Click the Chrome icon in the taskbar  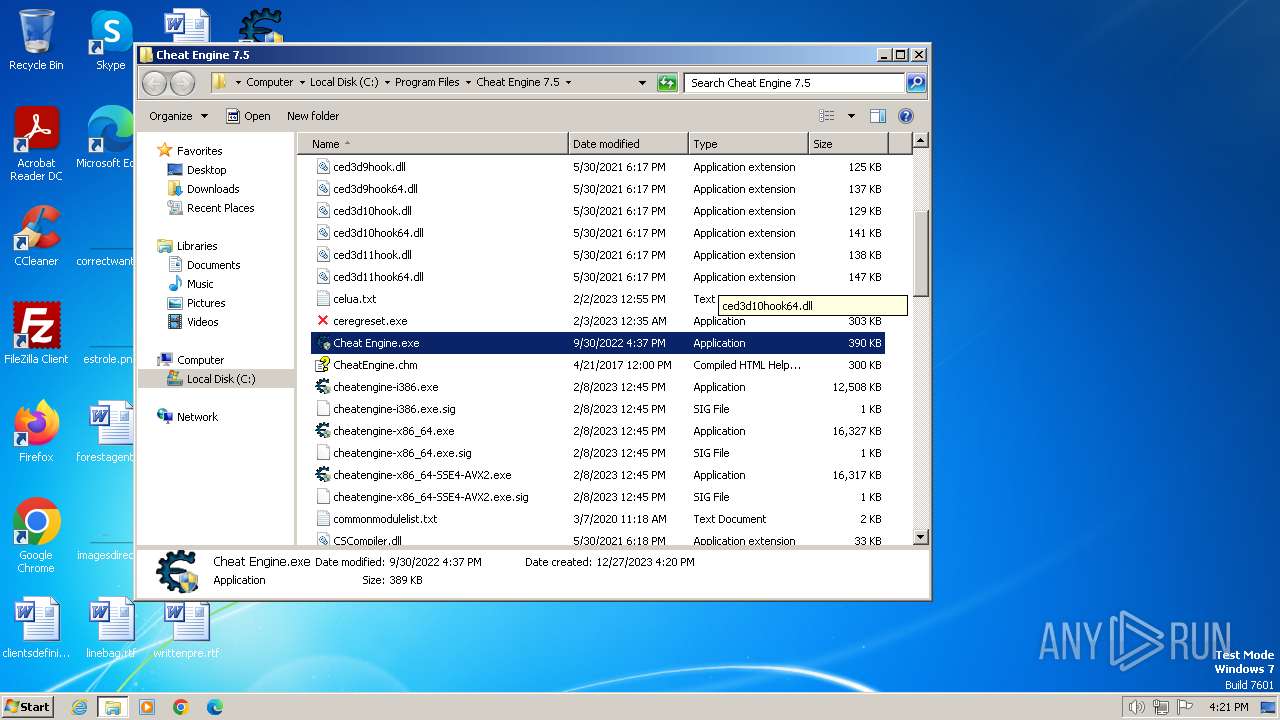click(181, 707)
